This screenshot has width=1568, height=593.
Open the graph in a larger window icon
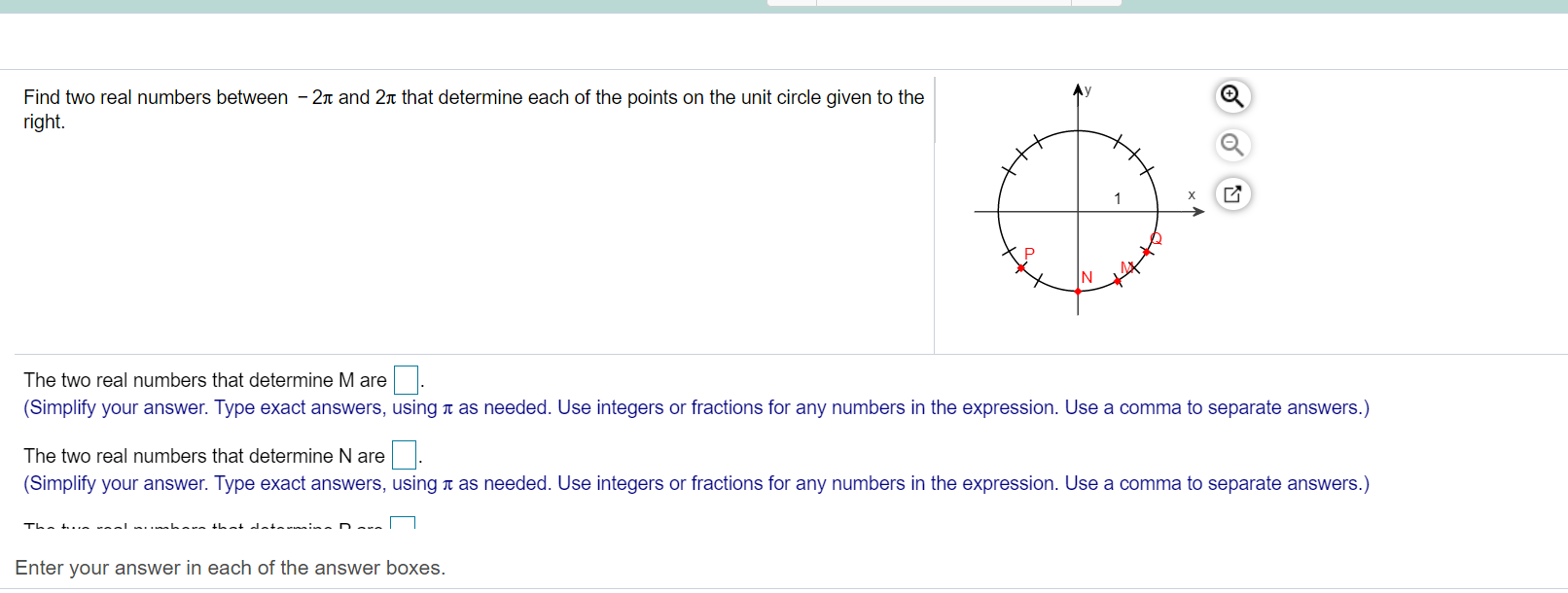coord(1231,193)
